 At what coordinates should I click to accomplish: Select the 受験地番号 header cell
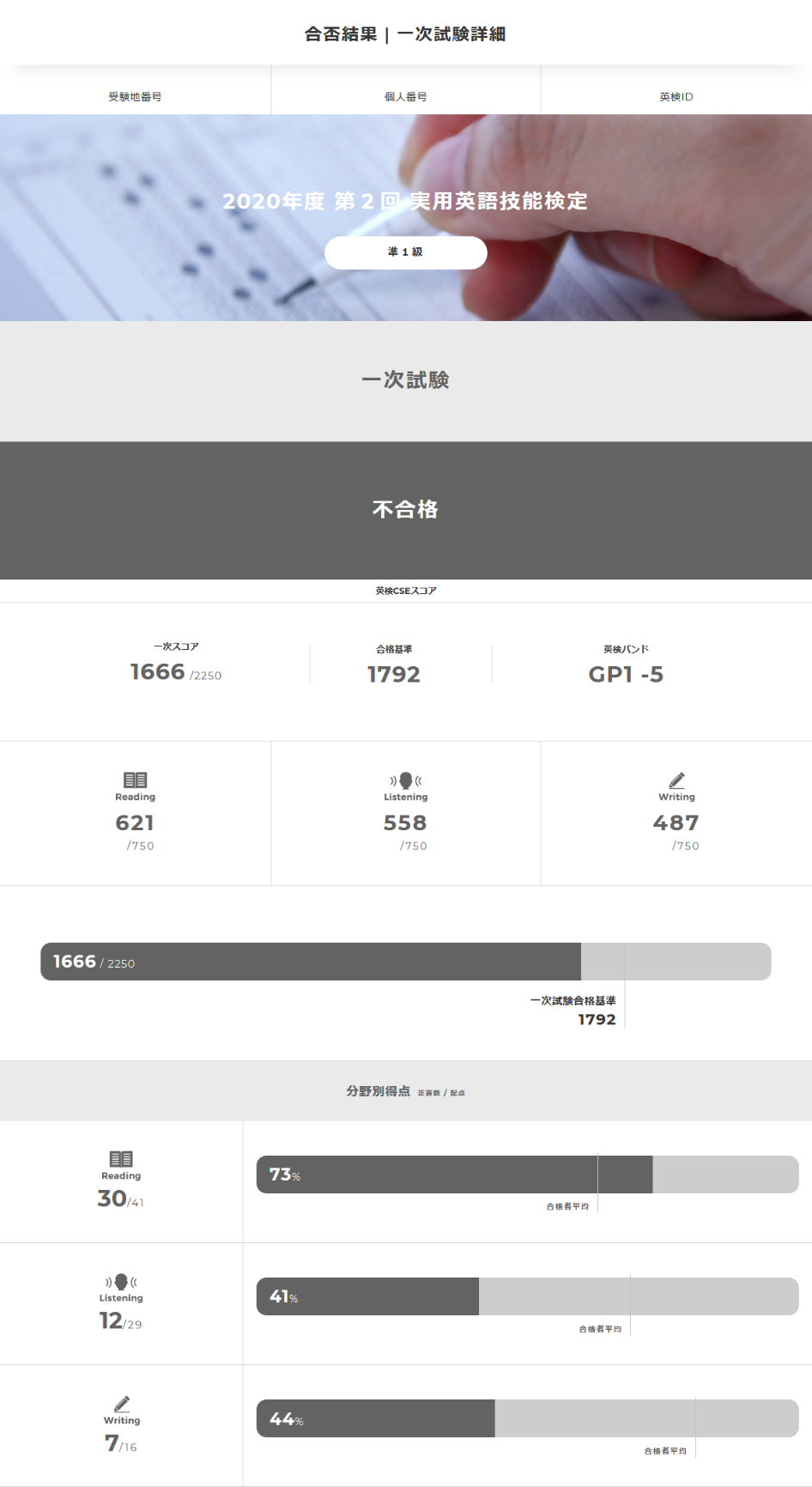135,97
